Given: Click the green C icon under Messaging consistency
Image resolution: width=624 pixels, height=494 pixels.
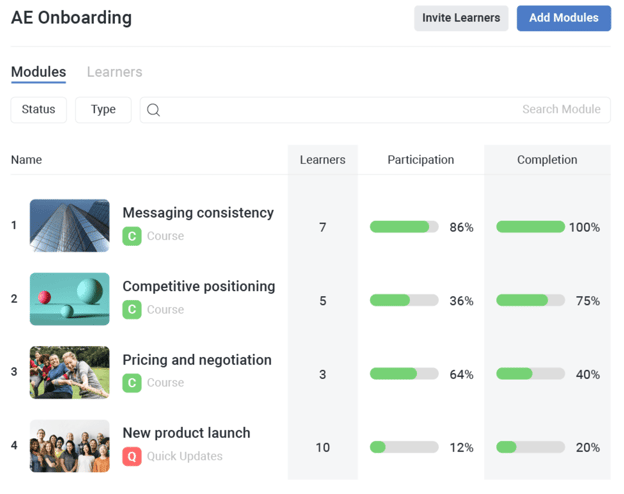Looking at the screenshot, I should (x=132, y=236).
